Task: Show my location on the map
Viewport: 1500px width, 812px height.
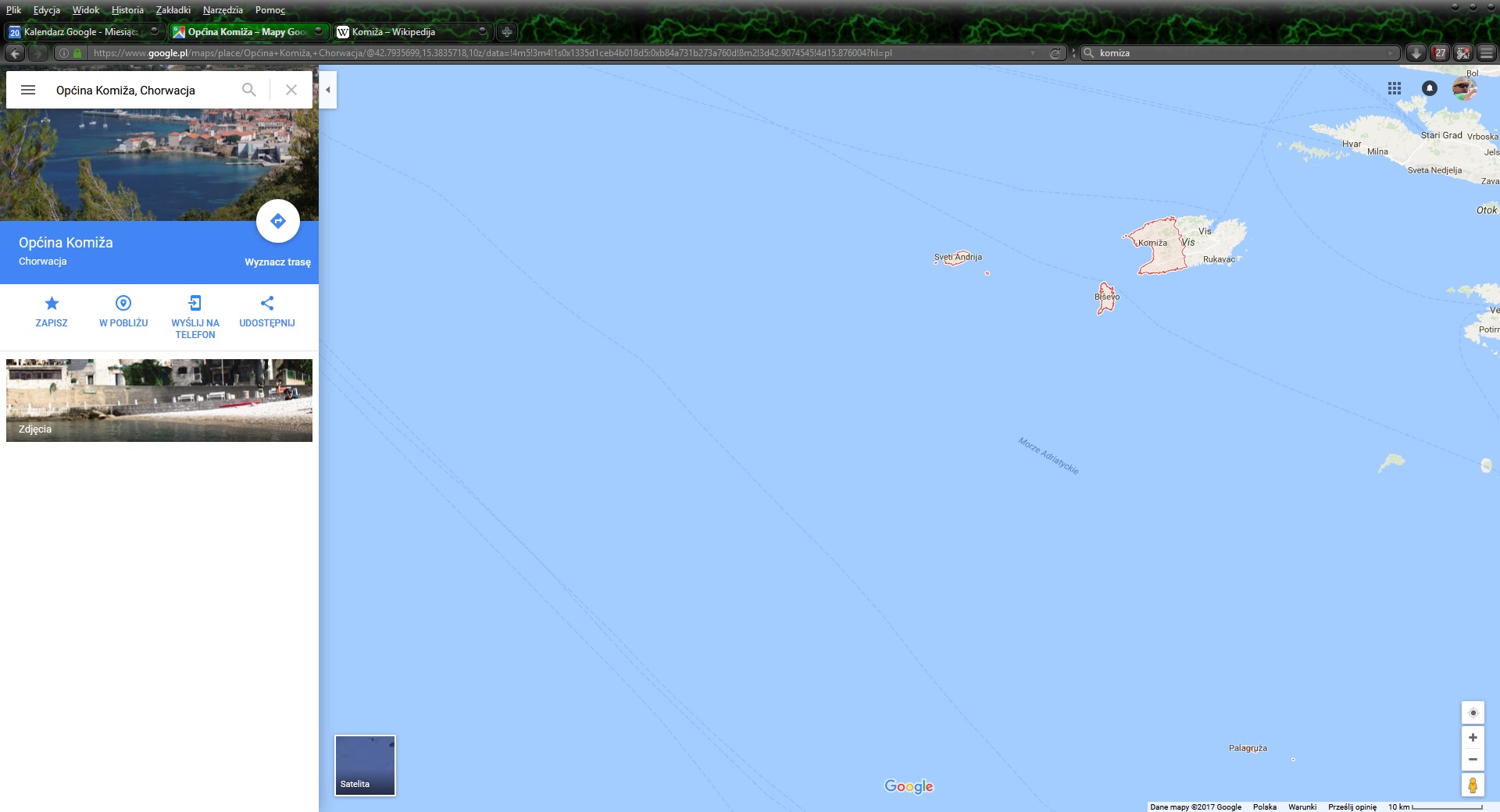Action: [1473, 713]
